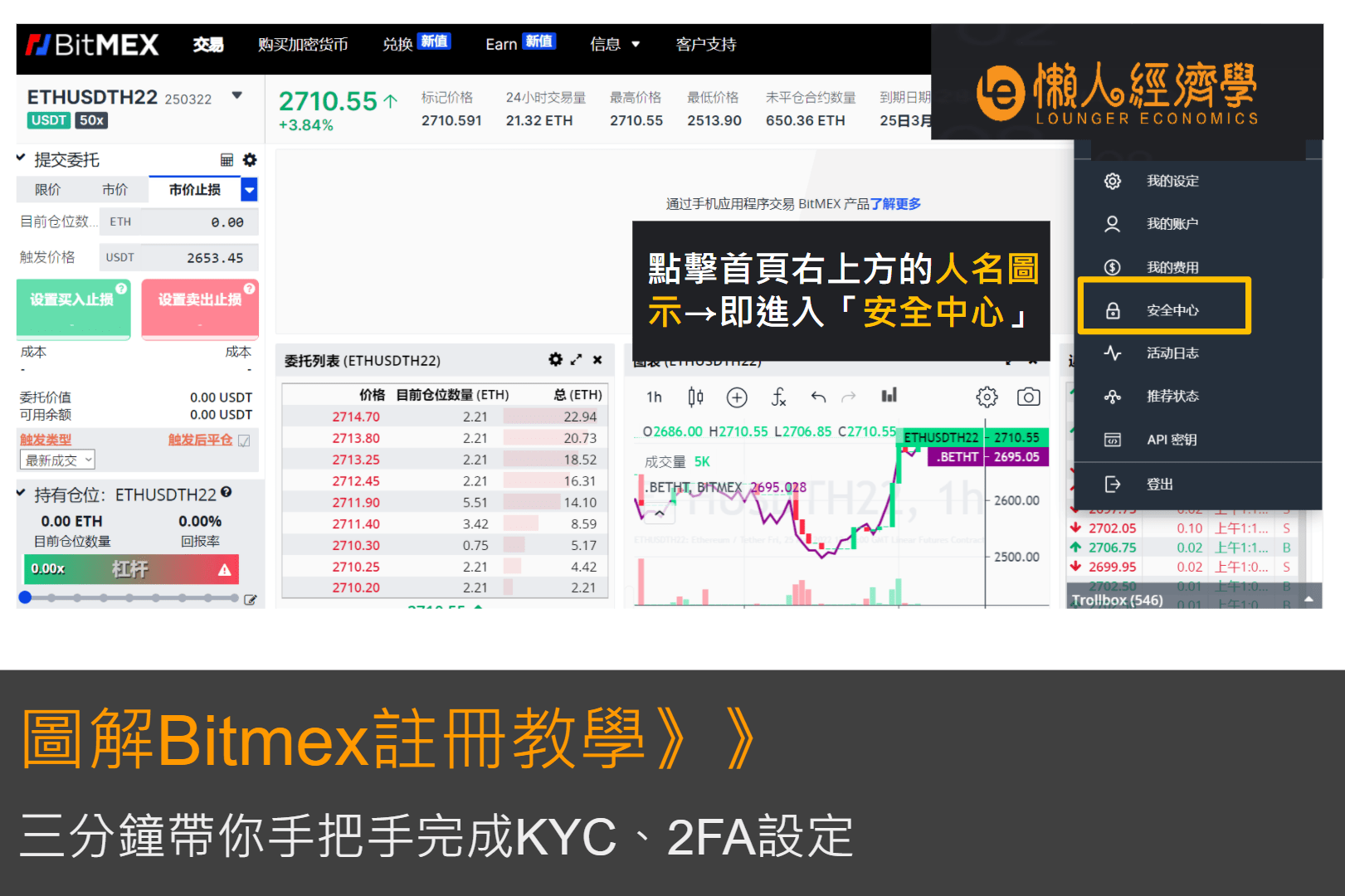Go to BitMEX home logo
The image size is (1345, 896).
tap(92, 45)
